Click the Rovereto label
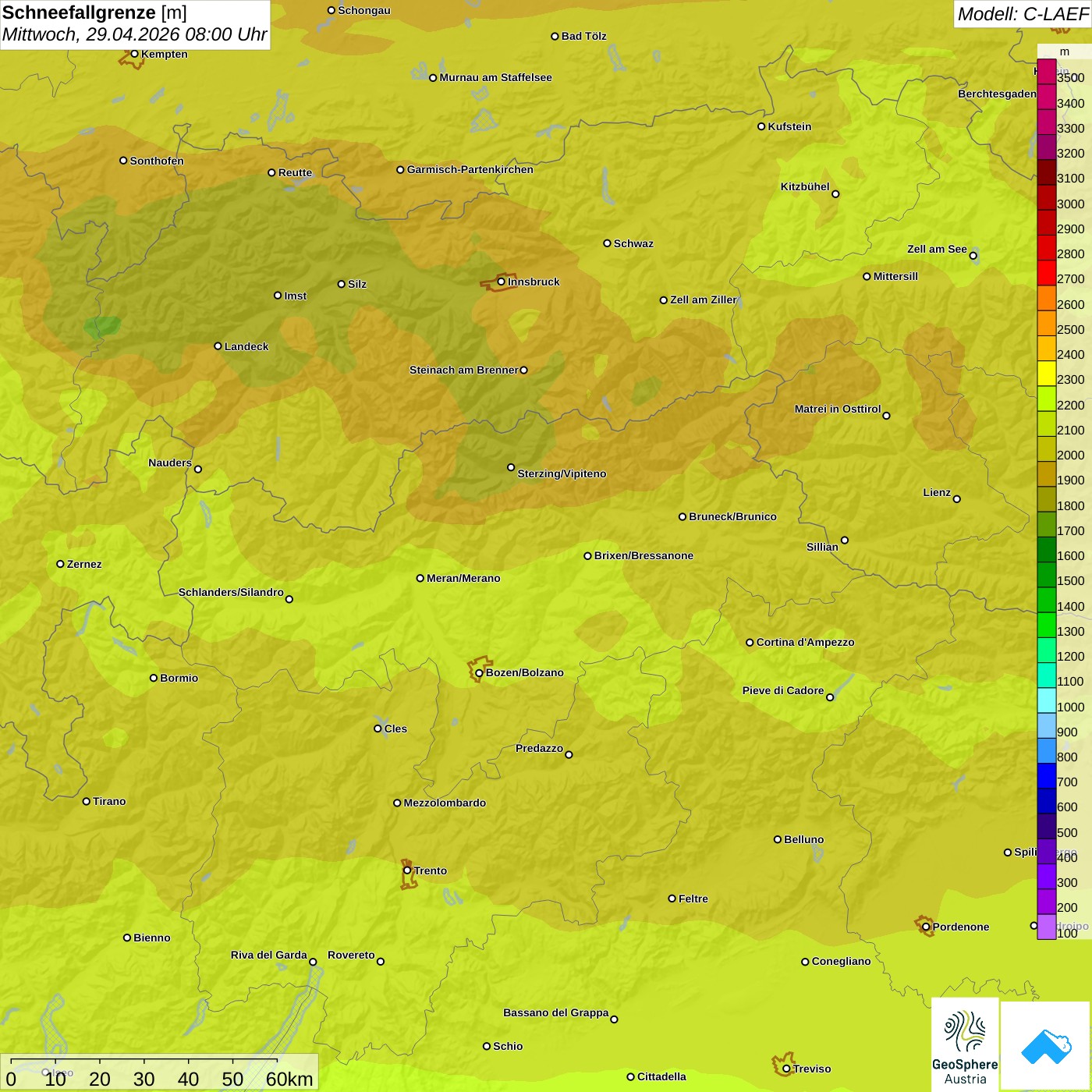Viewport: 1092px width, 1092px height. (x=351, y=955)
